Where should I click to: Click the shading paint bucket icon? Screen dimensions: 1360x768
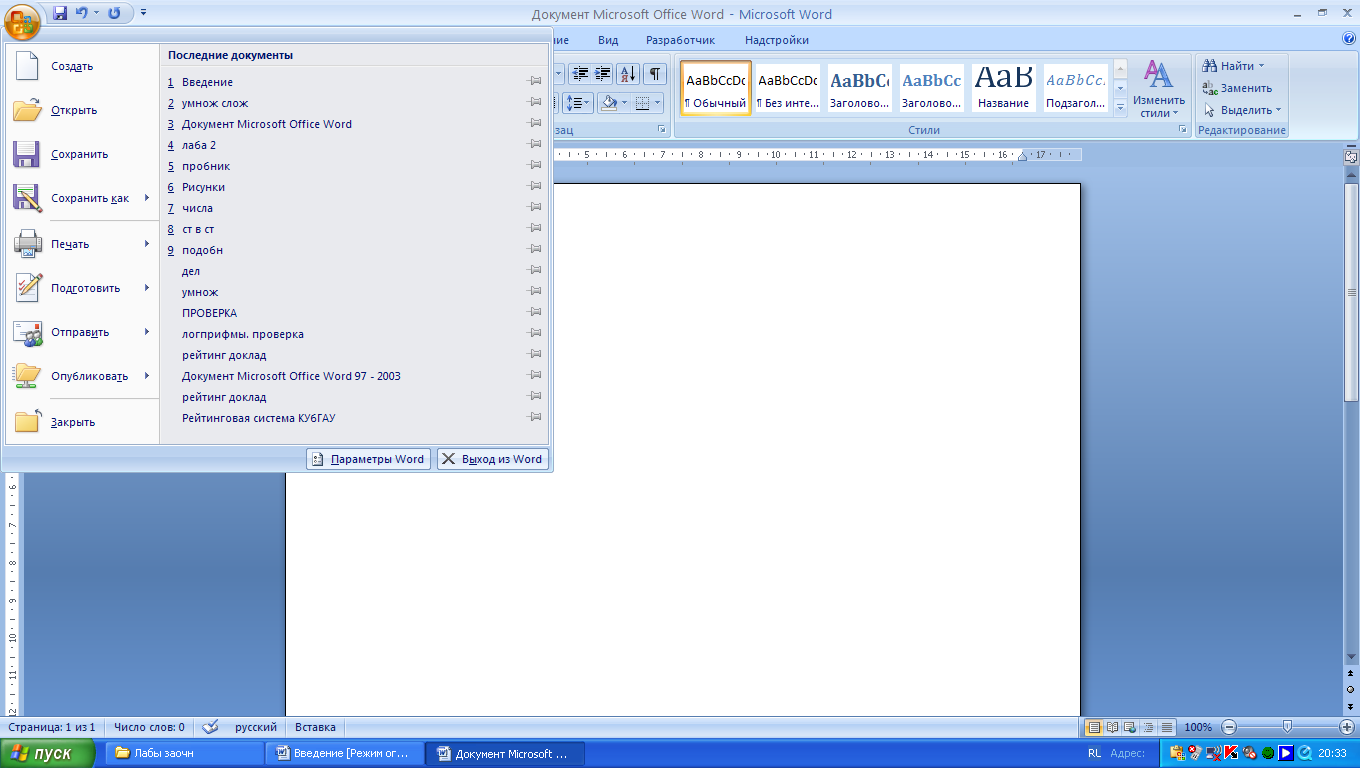(609, 102)
